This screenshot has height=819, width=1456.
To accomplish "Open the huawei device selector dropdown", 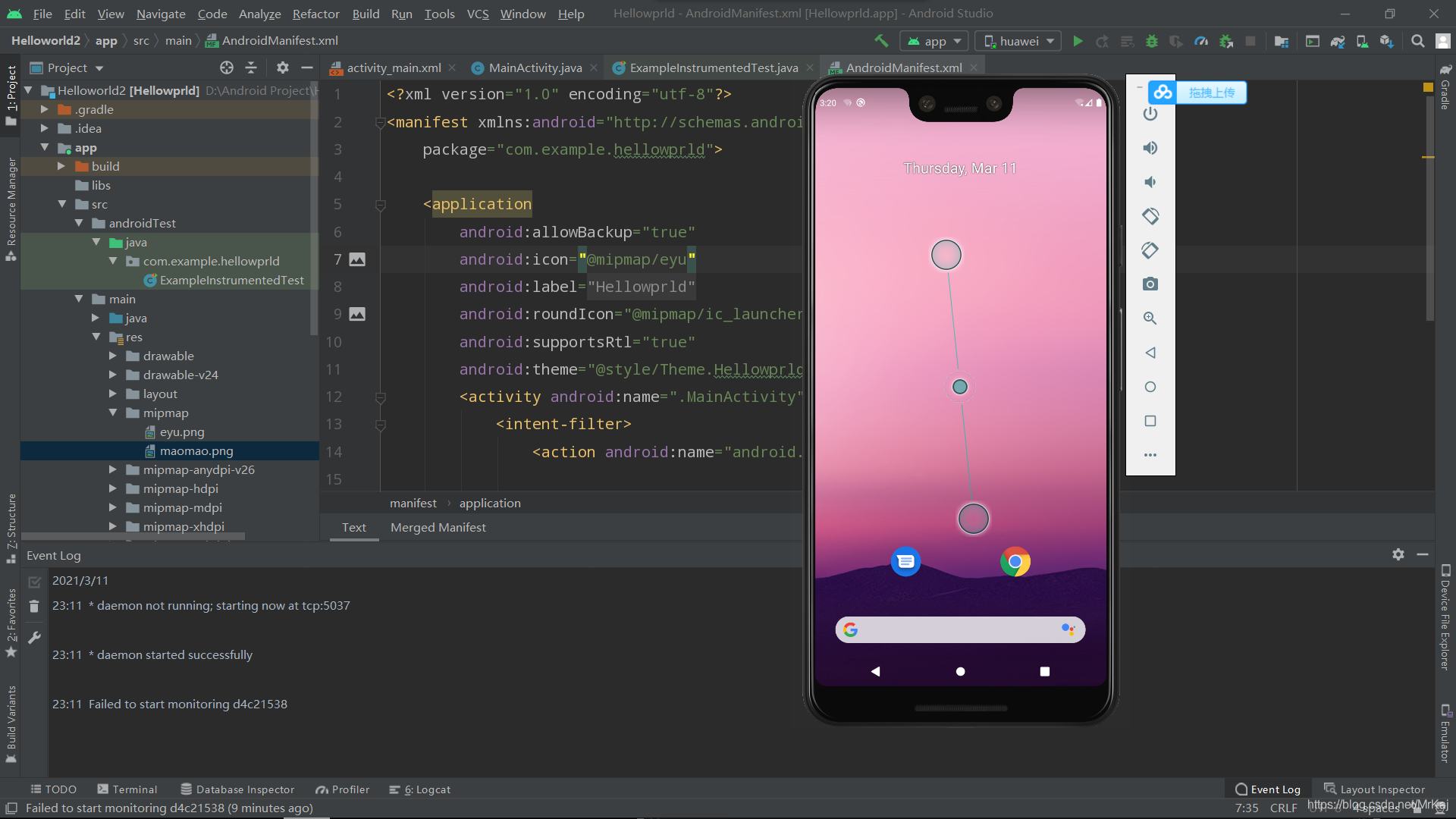I will coord(1018,41).
